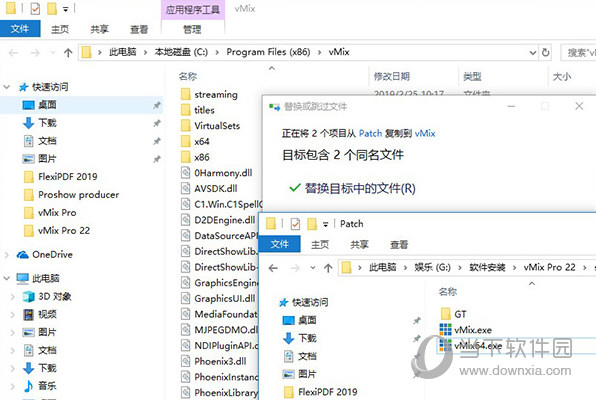Click 软件安装 in Patch address bar
596x400 pixels.
click(x=487, y=267)
